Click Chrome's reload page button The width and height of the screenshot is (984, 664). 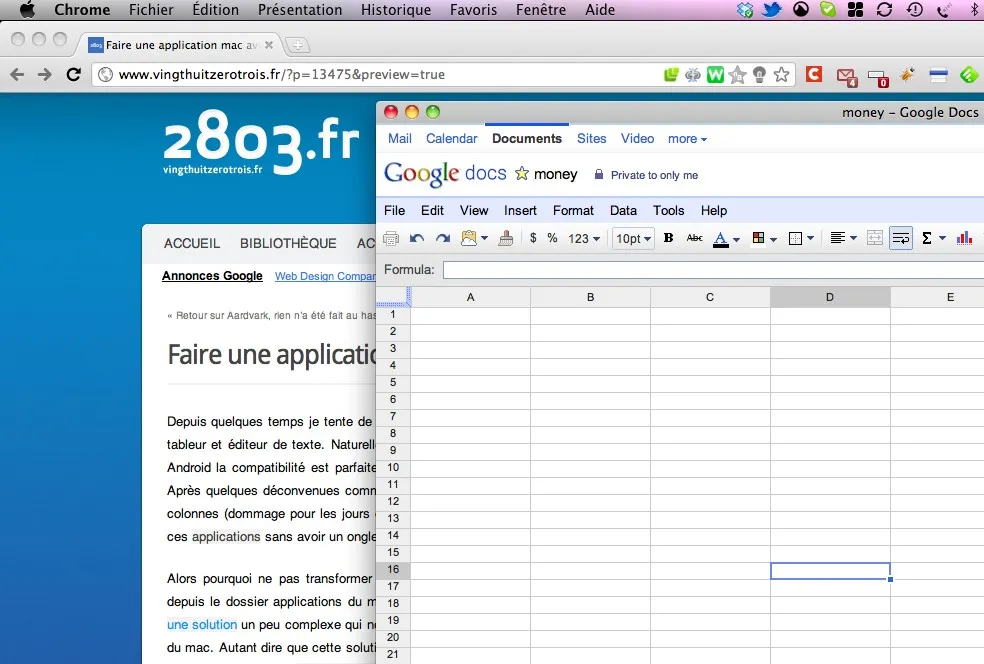[x=73, y=75]
